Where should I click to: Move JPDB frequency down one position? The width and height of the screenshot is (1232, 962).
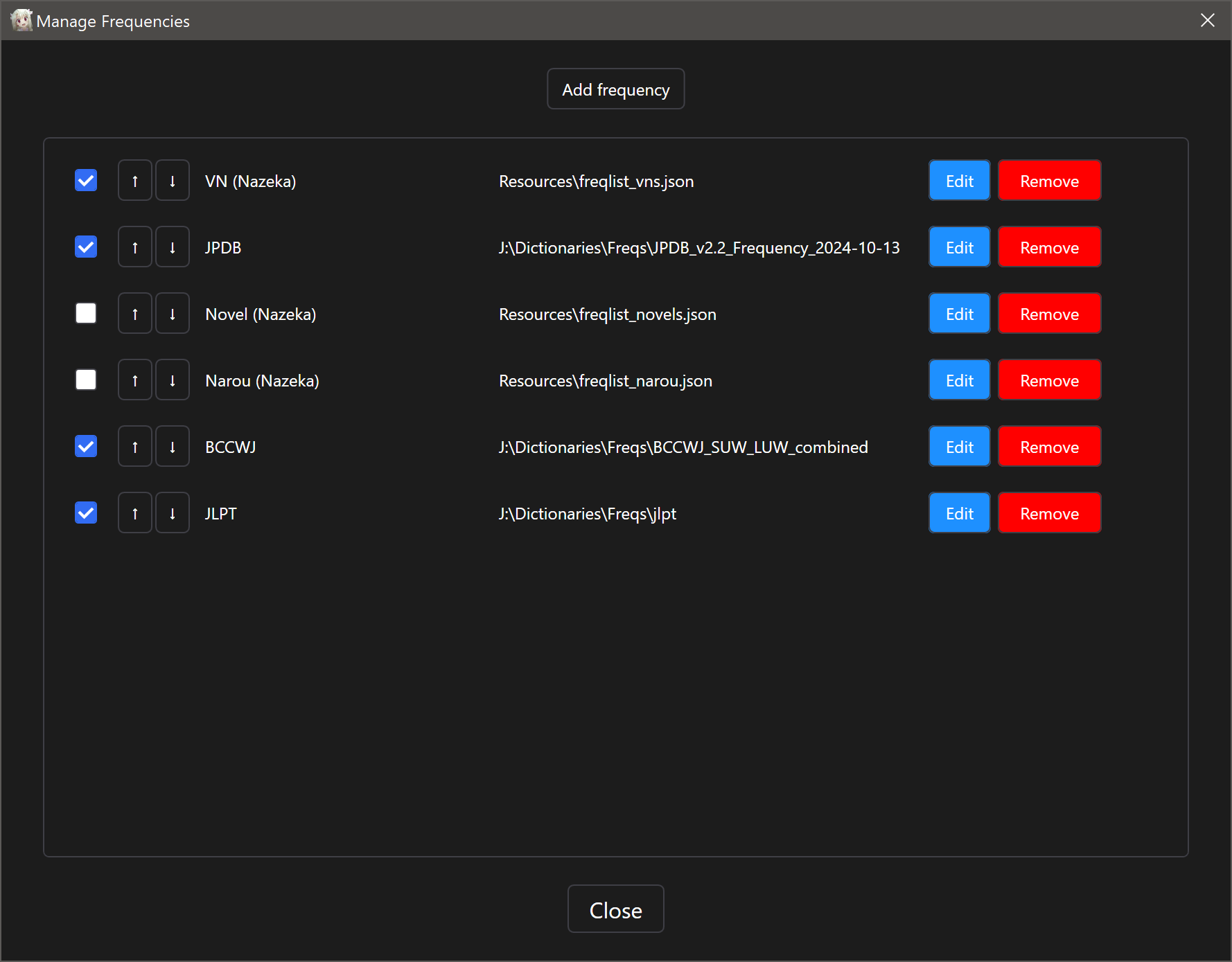173,247
